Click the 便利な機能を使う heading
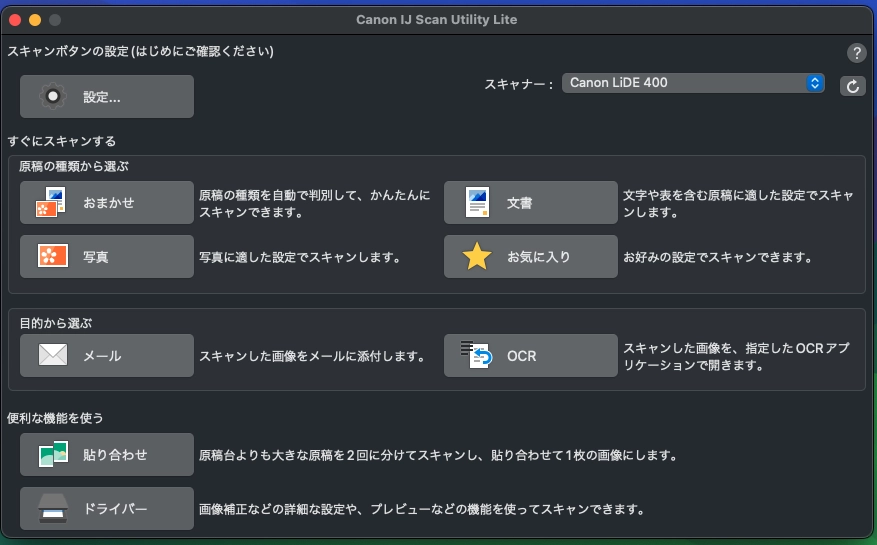 (55, 418)
